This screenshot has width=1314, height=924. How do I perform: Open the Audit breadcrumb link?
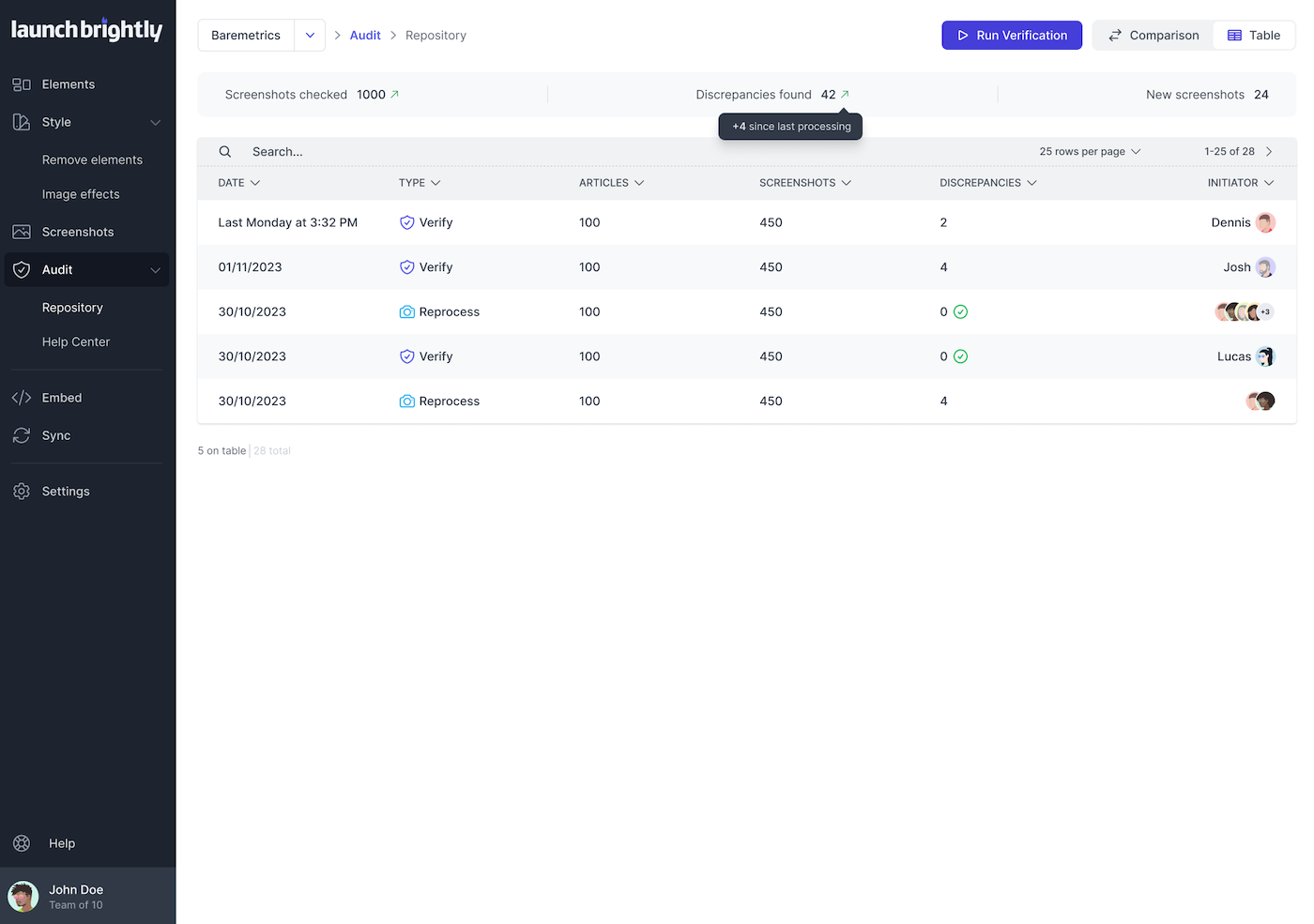(365, 35)
